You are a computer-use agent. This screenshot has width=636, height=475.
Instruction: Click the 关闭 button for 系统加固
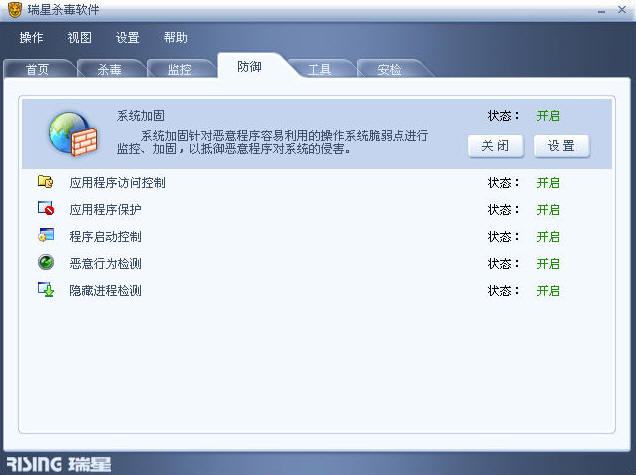coord(496,146)
